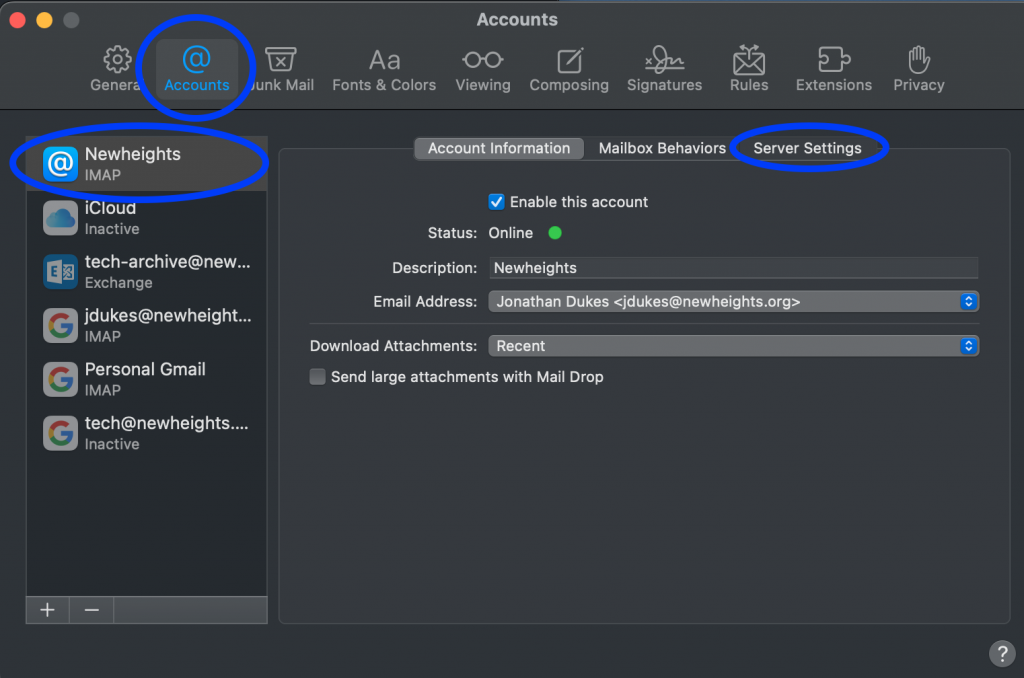The width and height of the screenshot is (1024, 678).
Task: Open the Signatures preferences pane
Action: pos(664,69)
